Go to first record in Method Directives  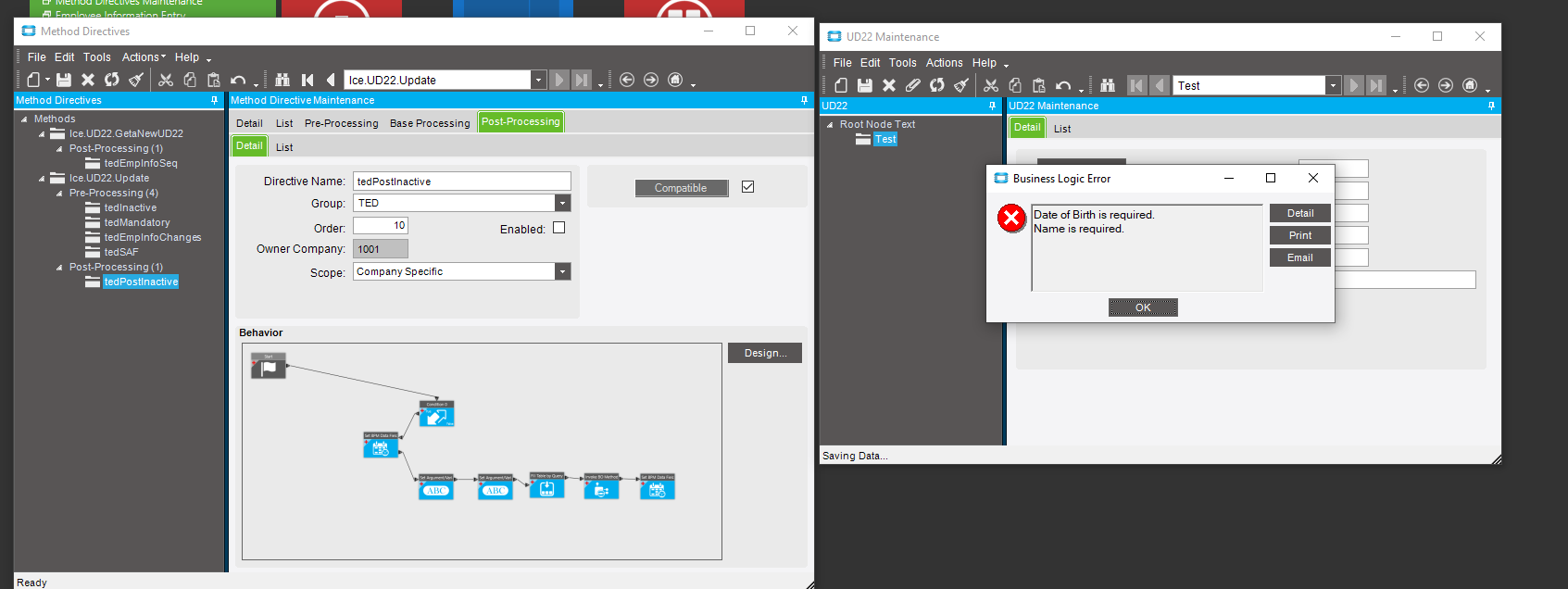pos(307,80)
